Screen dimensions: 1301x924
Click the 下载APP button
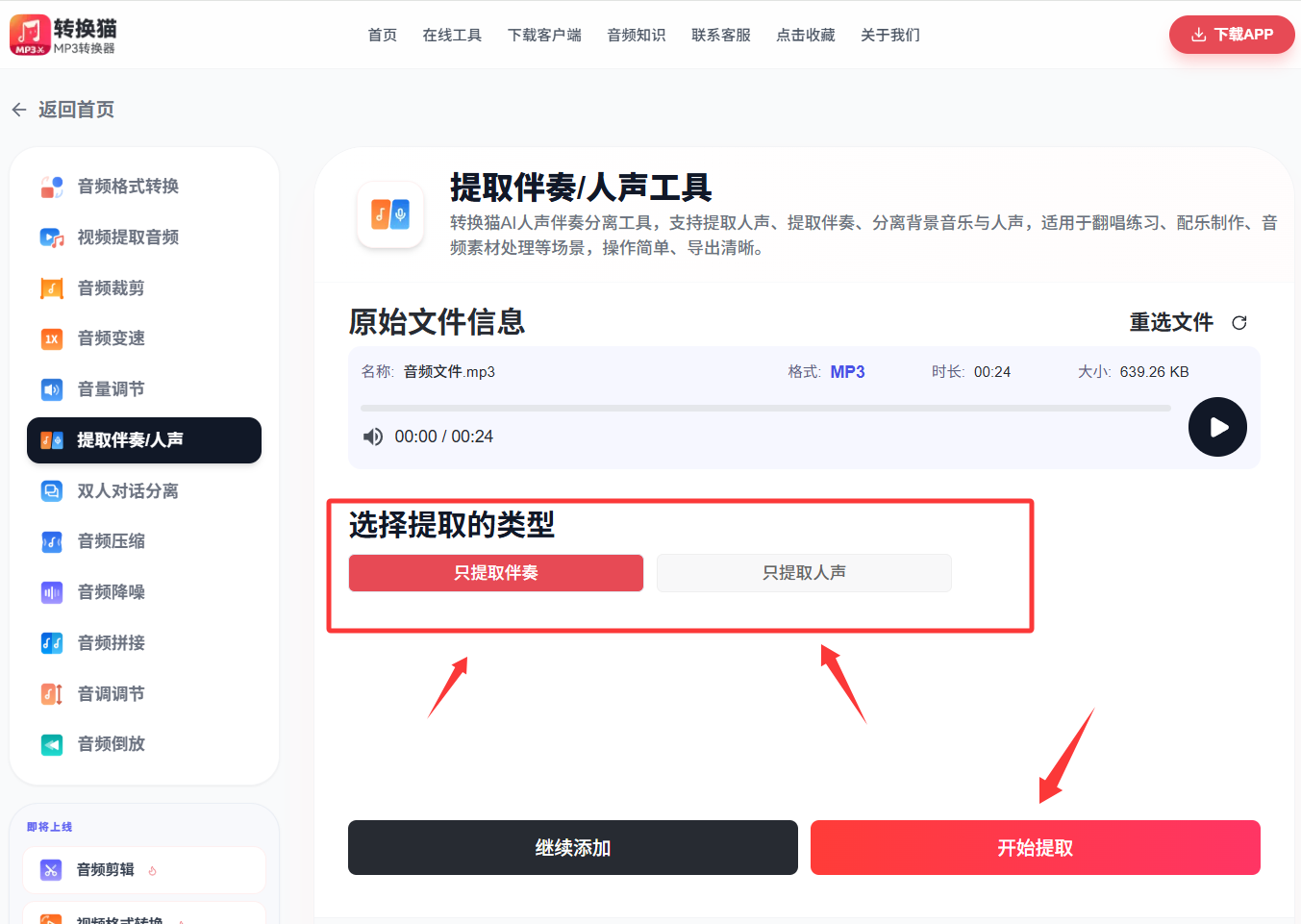coord(1232,35)
